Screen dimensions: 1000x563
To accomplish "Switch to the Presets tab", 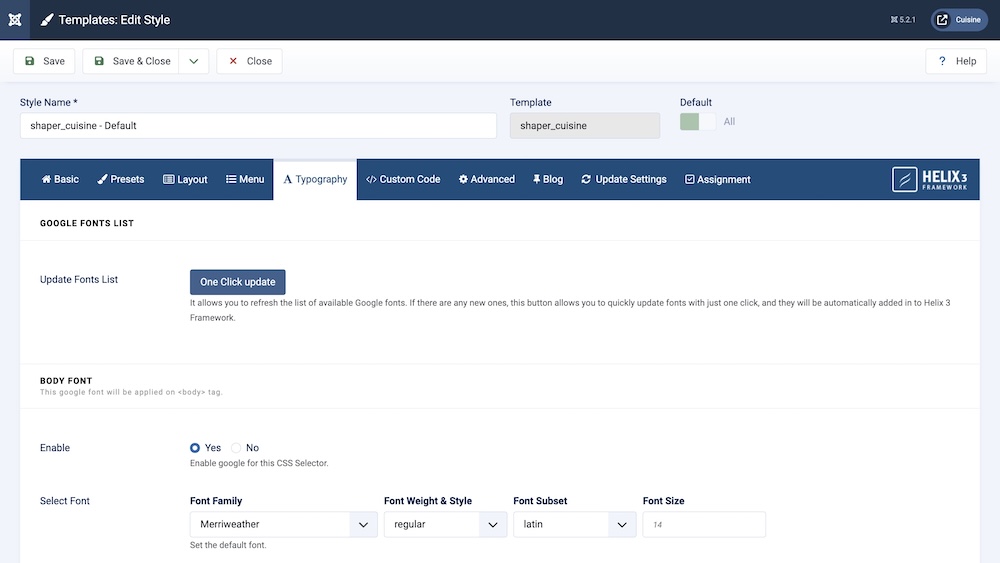I will point(121,179).
